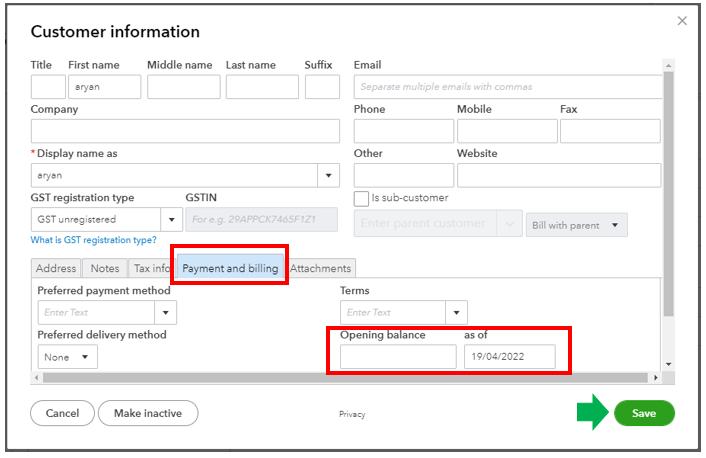
Task: Click the Make inactive button
Action: coord(148,413)
